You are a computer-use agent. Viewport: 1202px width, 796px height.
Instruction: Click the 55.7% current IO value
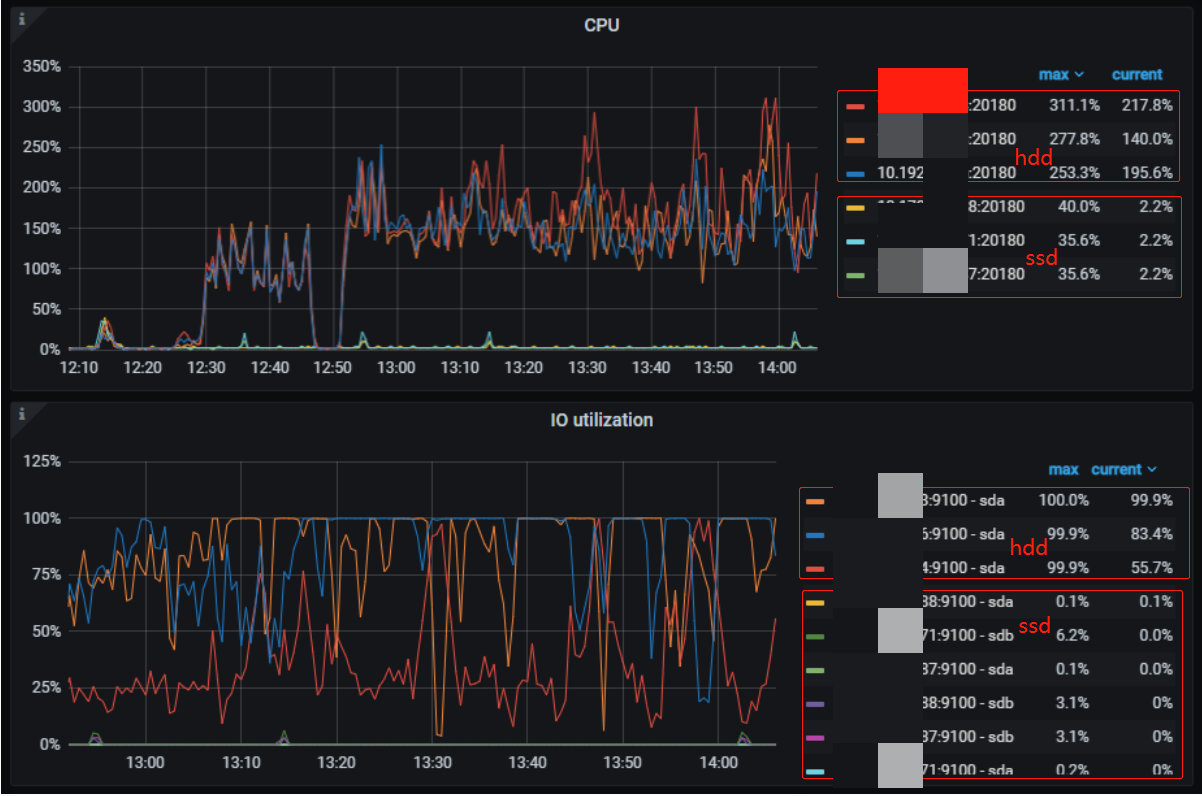click(x=1151, y=568)
